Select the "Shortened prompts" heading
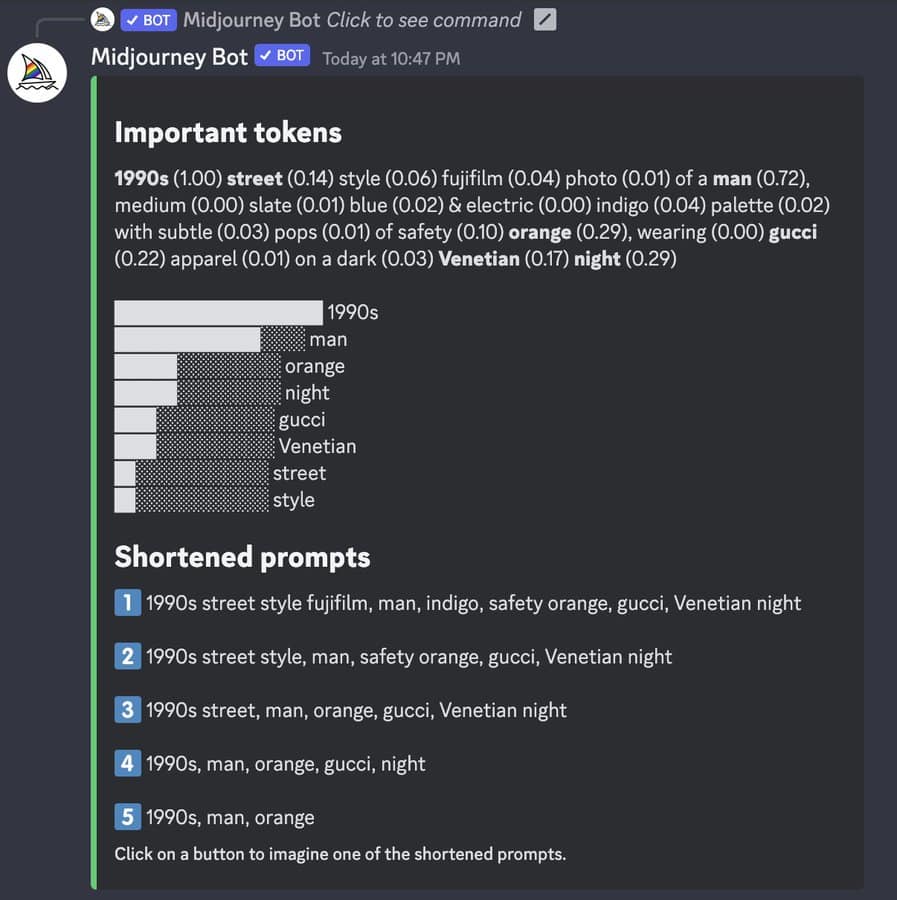The width and height of the screenshot is (897, 900). tap(242, 557)
